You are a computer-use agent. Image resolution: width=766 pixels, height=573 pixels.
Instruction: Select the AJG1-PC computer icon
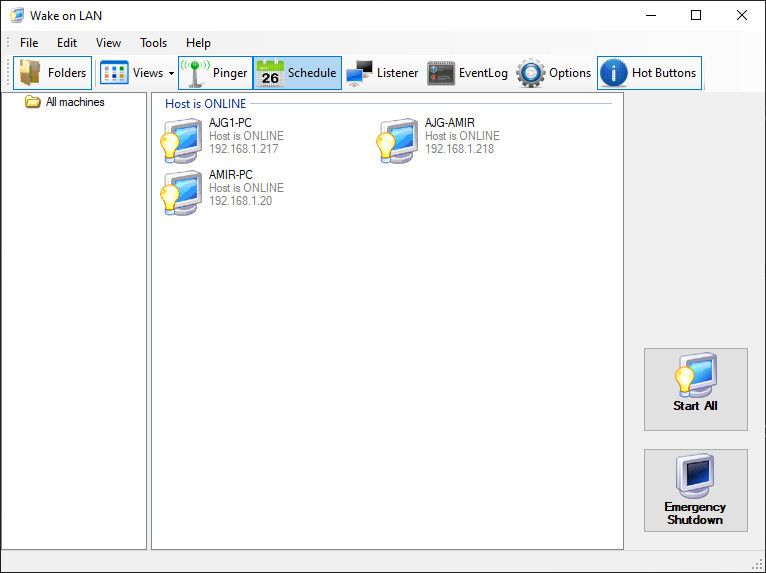coord(181,140)
